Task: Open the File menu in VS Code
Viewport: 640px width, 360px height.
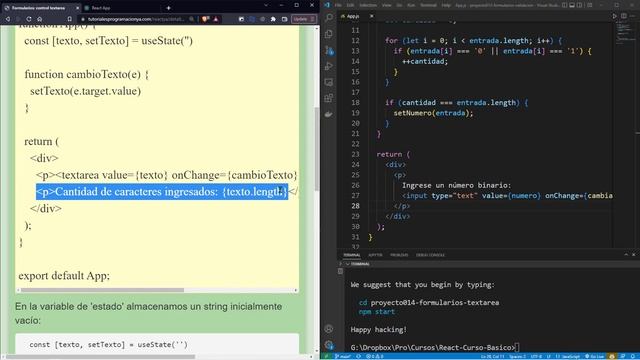Action: [338, 5]
